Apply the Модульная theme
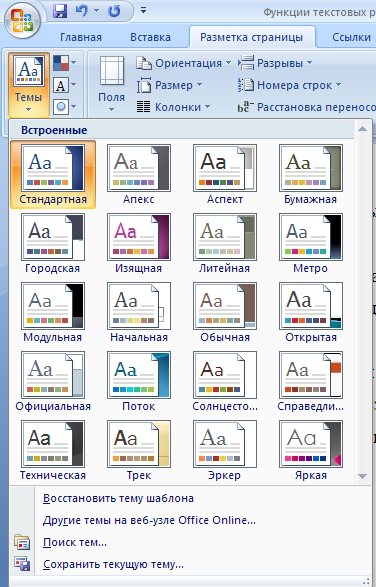 (x=53, y=312)
